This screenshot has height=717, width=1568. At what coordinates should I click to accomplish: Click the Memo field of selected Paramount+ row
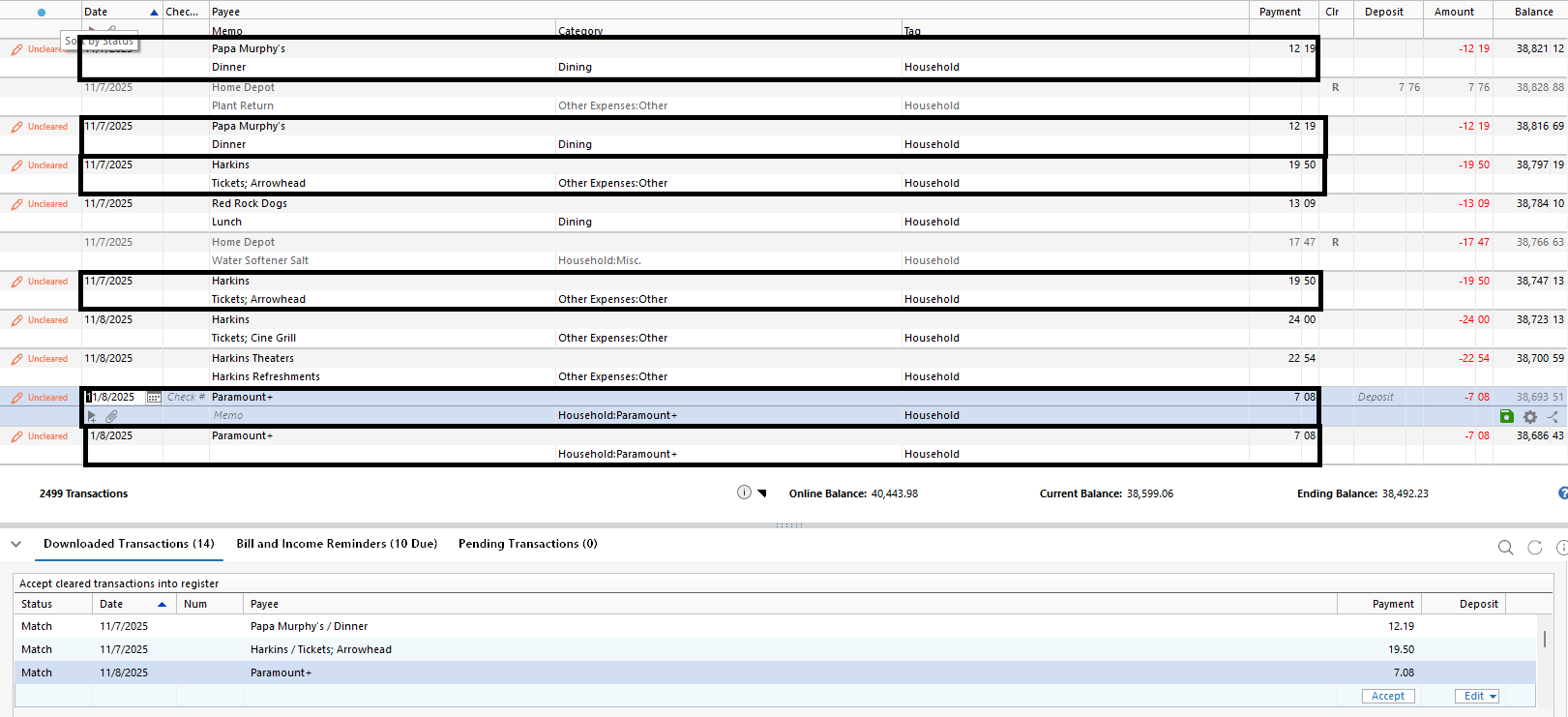382,415
